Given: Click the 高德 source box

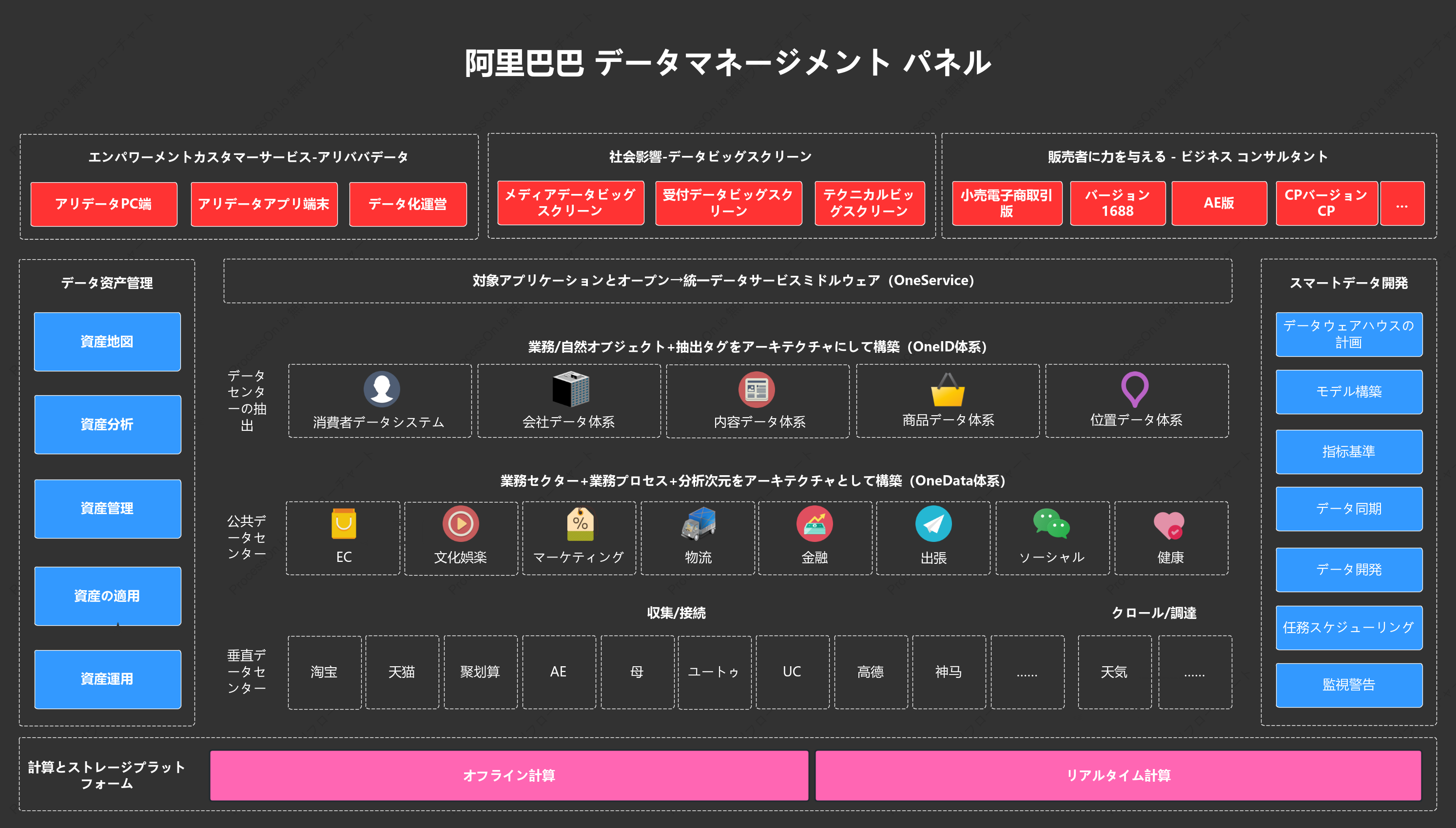Looking at the screenshot, I should point(871,673).
